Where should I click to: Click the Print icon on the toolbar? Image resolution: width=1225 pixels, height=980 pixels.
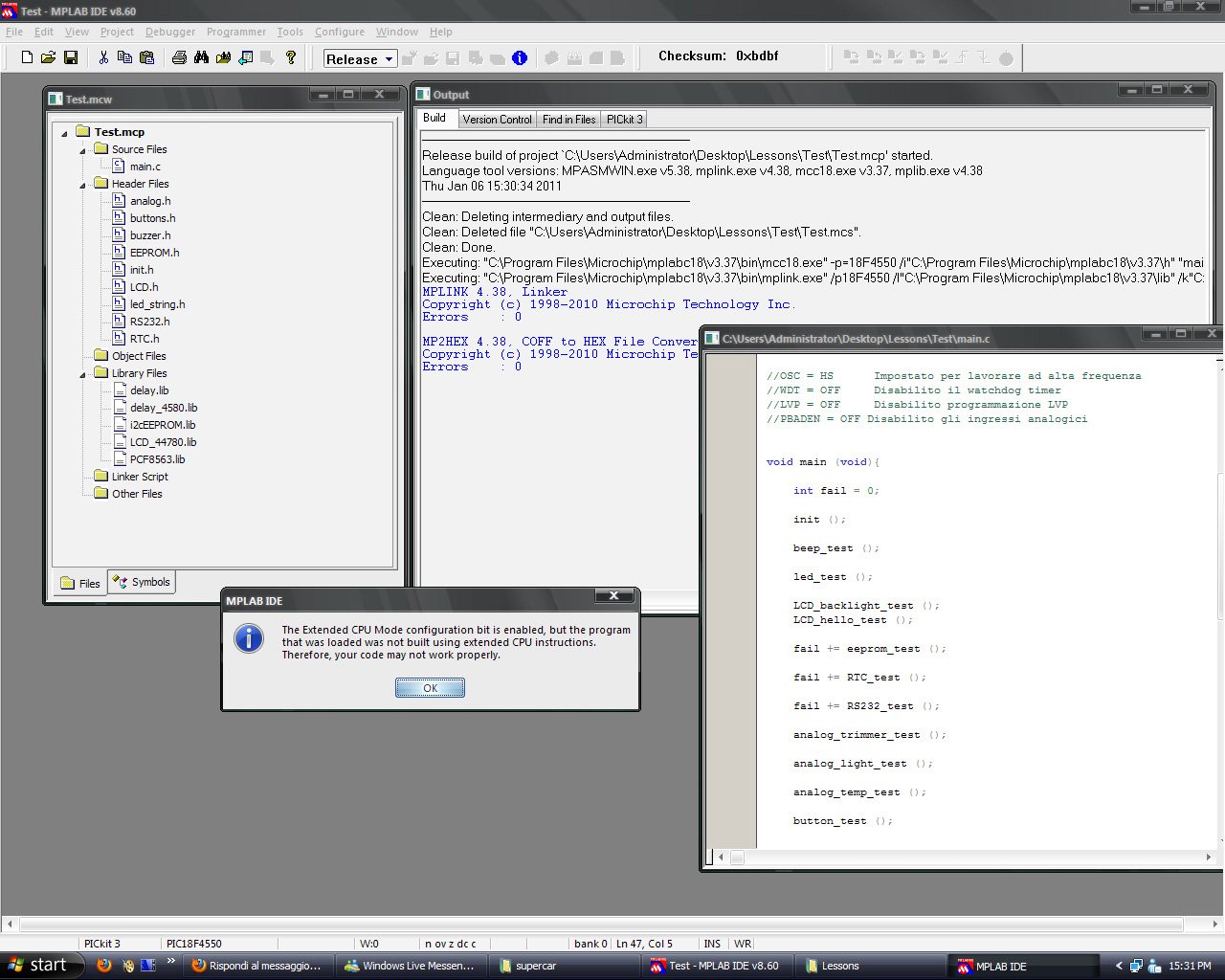point(179,57)
